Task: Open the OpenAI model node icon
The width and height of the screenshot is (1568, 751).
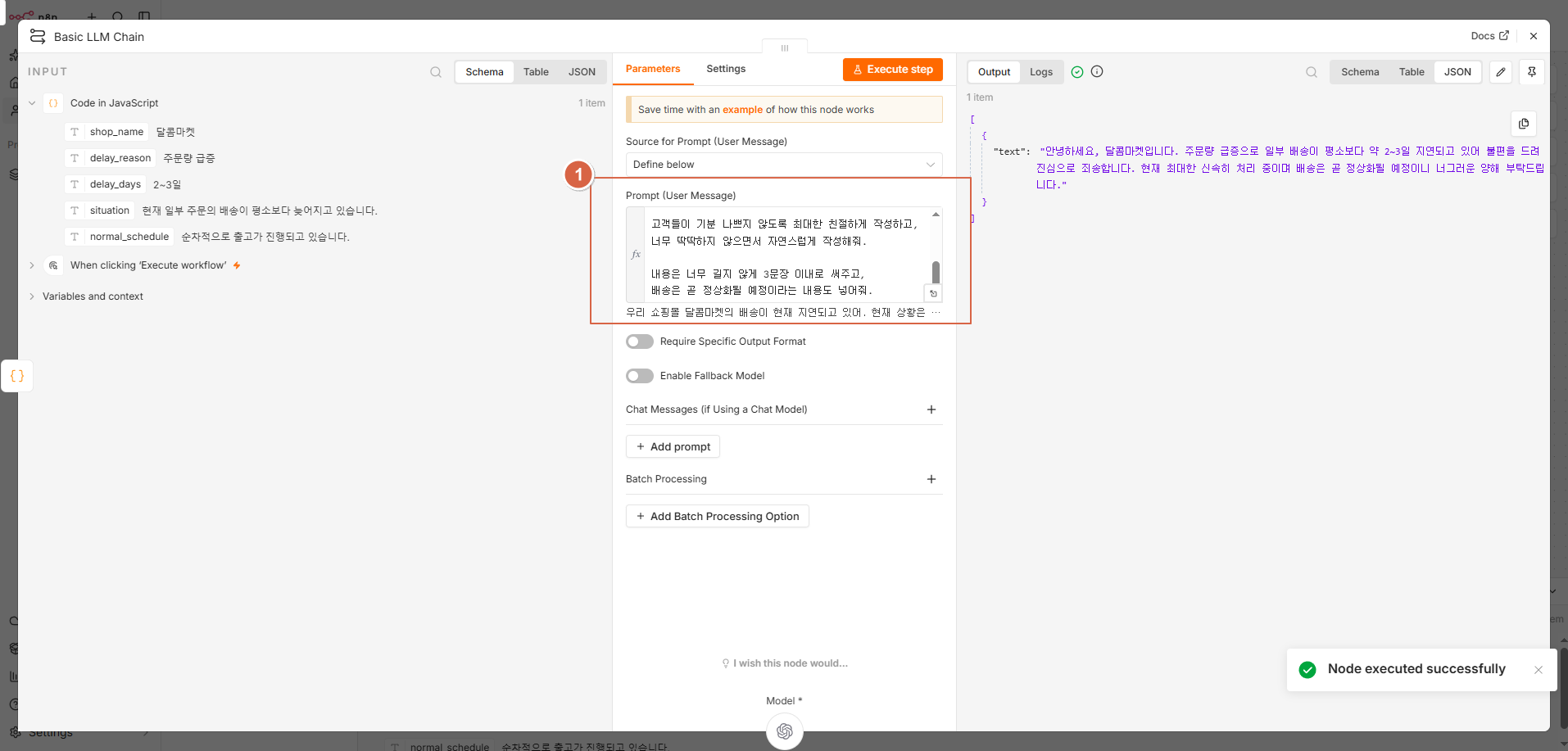Action: pyautogui.click(x=785, y=731)
